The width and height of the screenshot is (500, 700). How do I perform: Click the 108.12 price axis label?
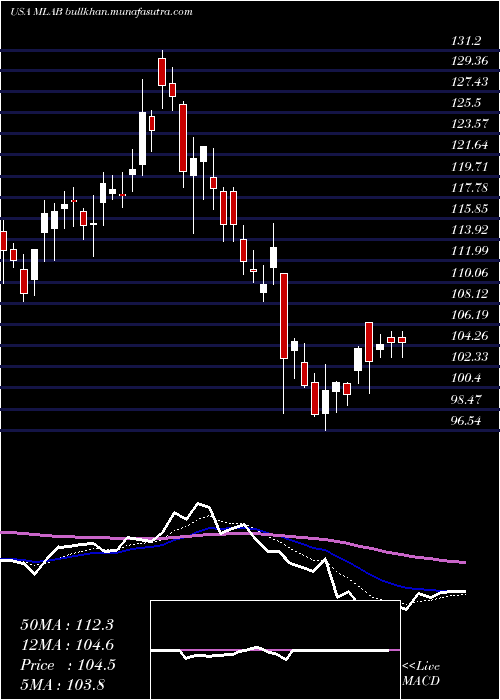click(469, 293)
